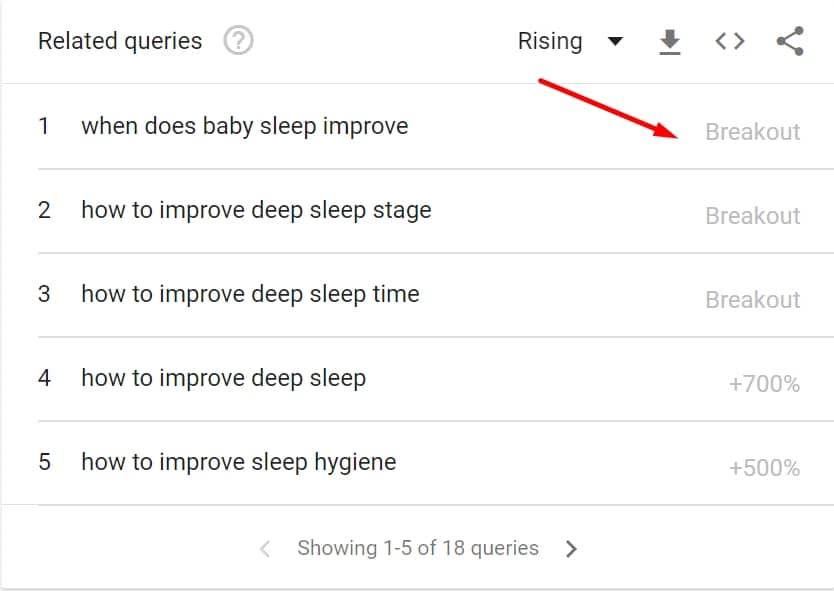
Task: Go to the previous page of queries
Action: (265, 548)
